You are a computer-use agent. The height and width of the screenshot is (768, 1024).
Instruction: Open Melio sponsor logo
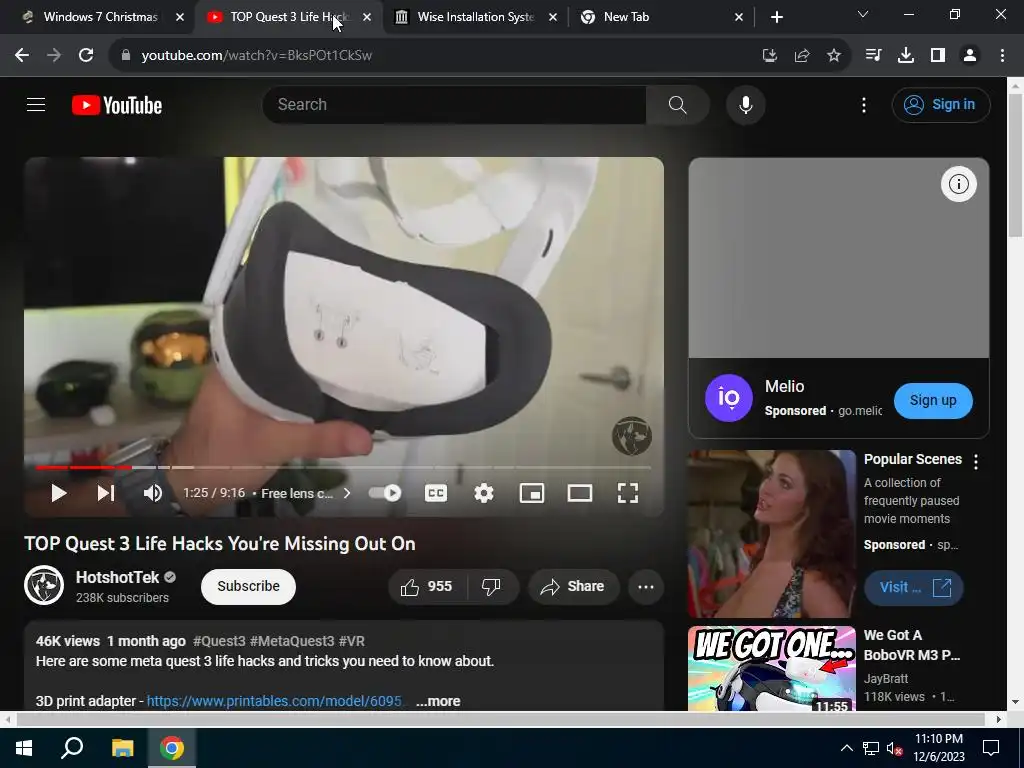point(729,398)
